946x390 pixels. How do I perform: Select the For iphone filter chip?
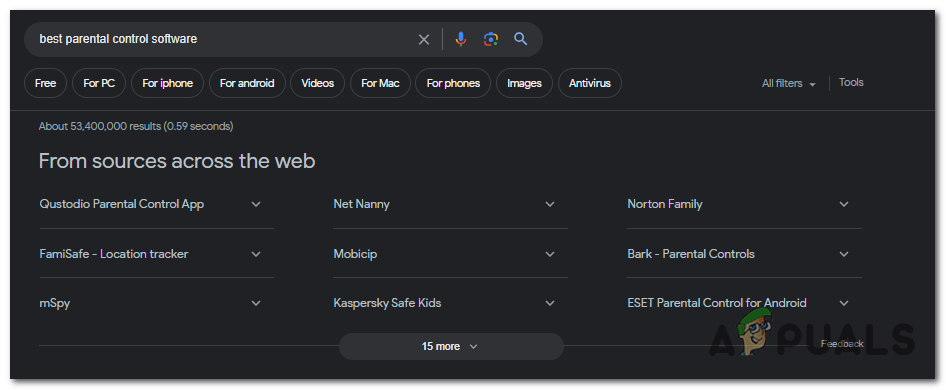[x=168, y=83]
